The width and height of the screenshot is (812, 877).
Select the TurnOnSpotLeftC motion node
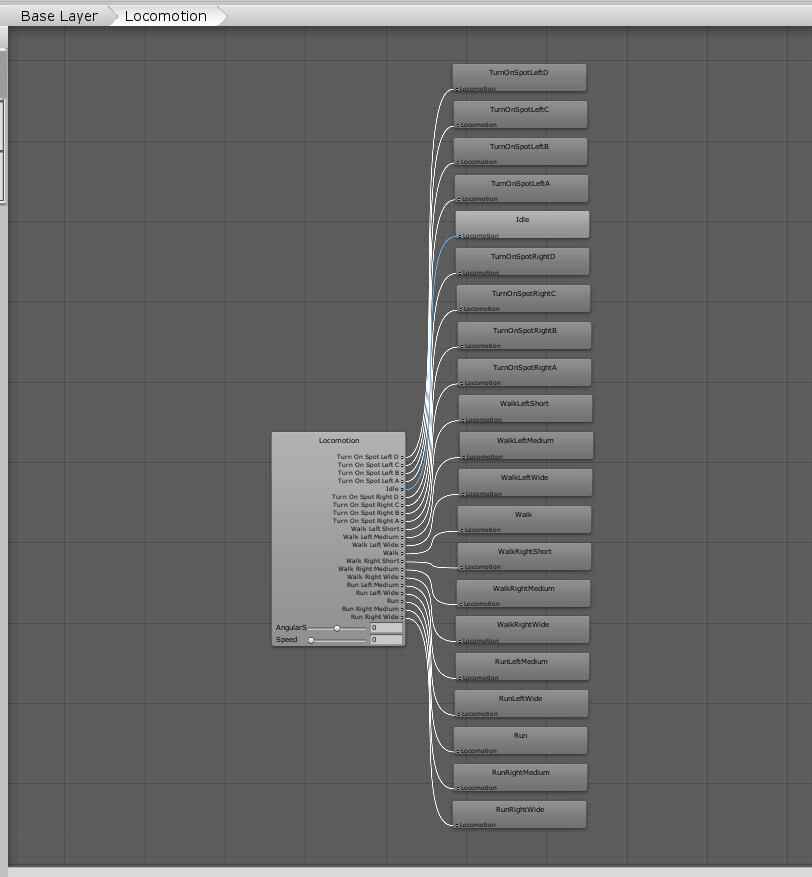tap(520, 115)
